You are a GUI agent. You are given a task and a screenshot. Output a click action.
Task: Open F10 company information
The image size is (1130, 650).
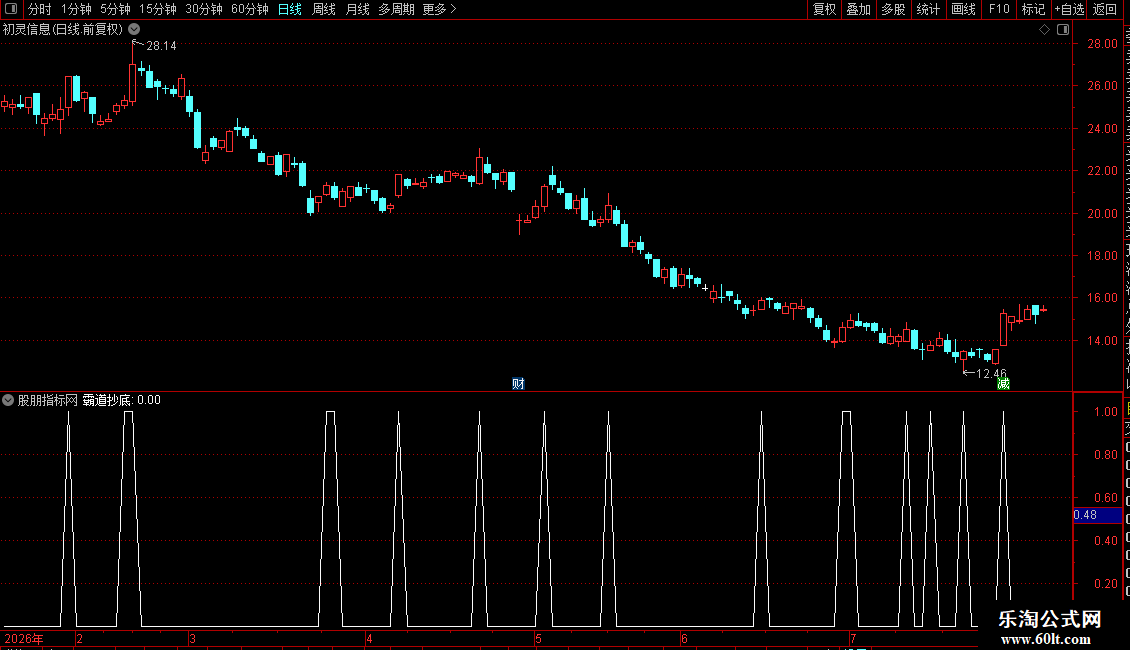(999, 9)
